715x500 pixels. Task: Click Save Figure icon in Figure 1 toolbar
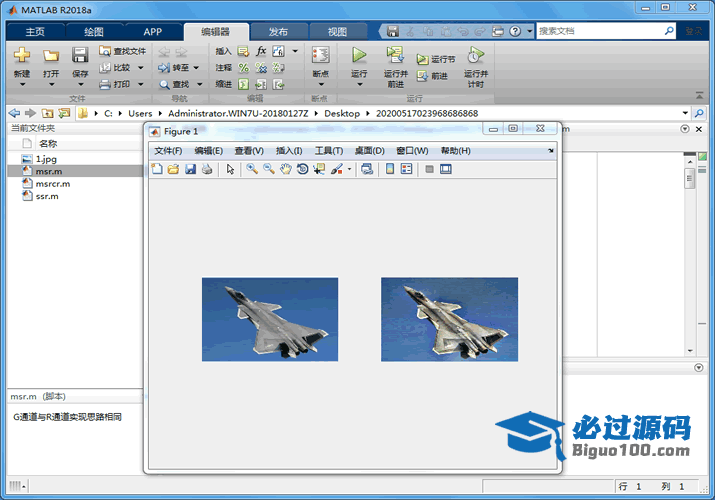[190, 169]
